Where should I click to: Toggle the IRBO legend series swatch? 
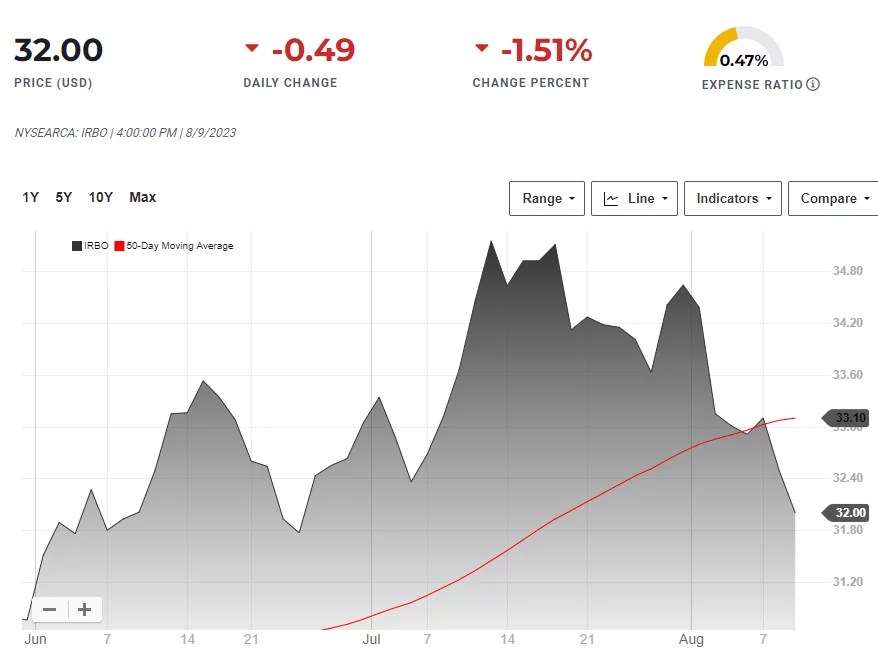tap(77, 246)
